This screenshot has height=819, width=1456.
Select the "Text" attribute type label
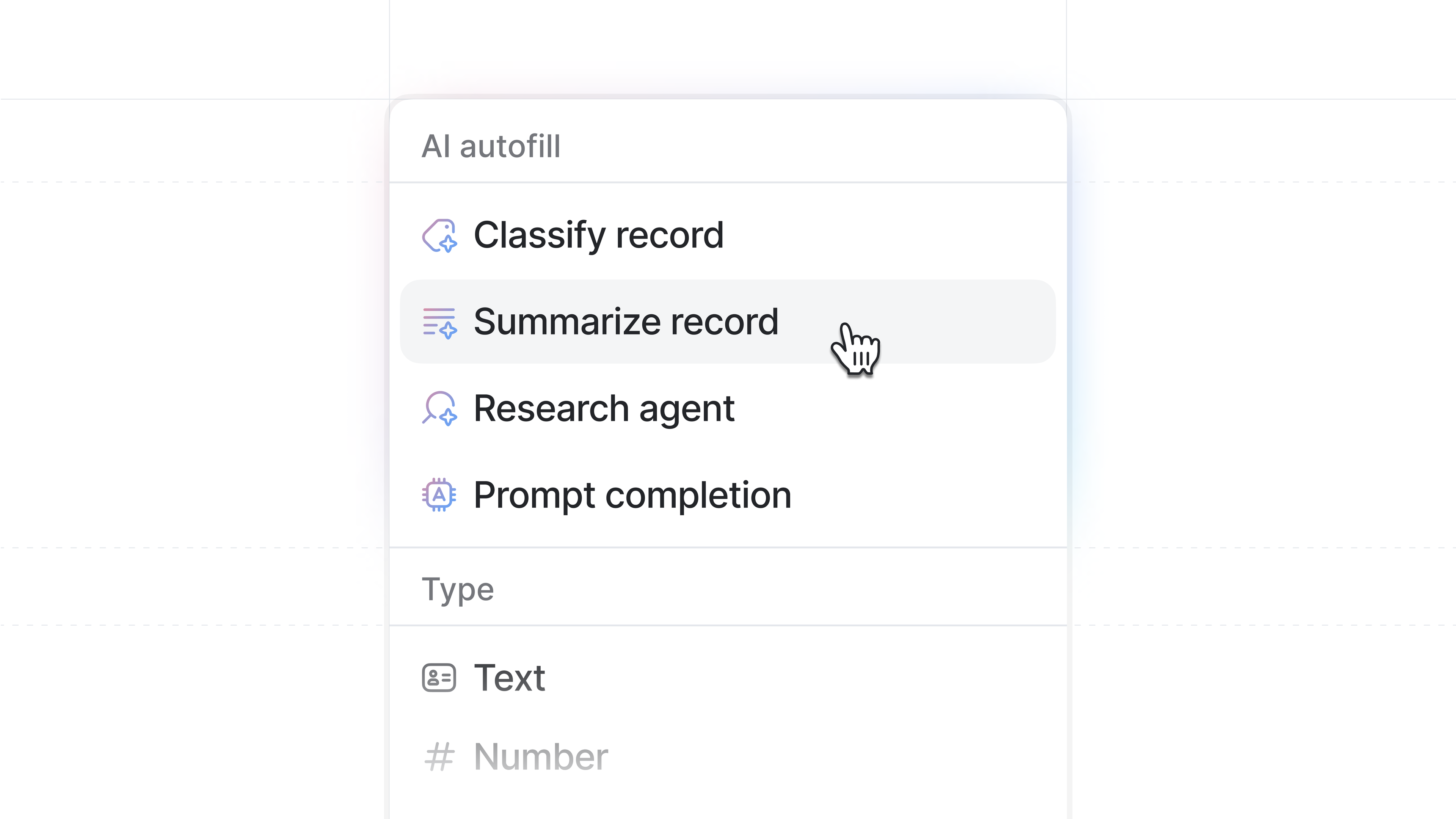tap(509, 678)
